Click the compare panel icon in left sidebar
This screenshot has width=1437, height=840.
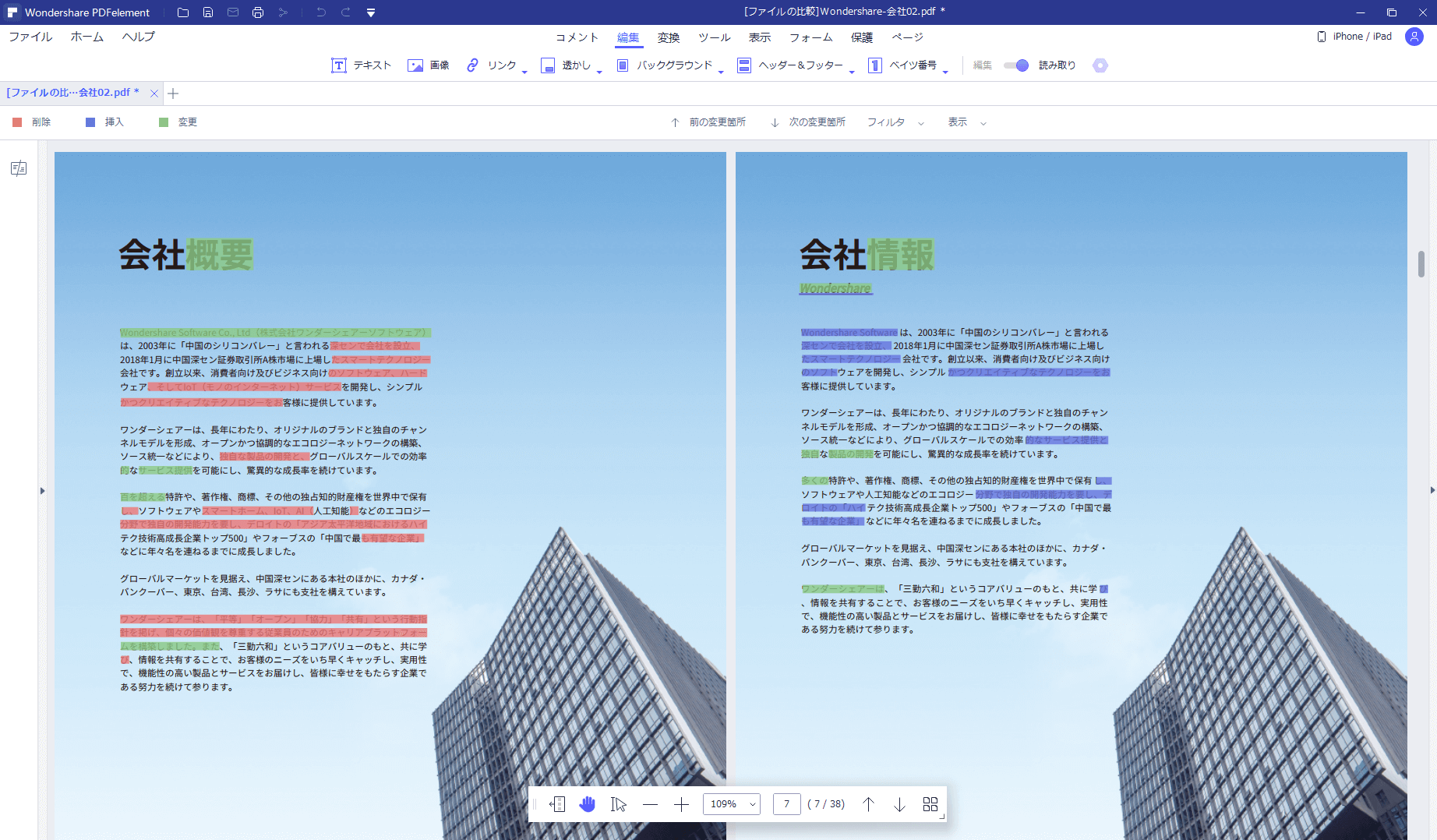(19, 168)
